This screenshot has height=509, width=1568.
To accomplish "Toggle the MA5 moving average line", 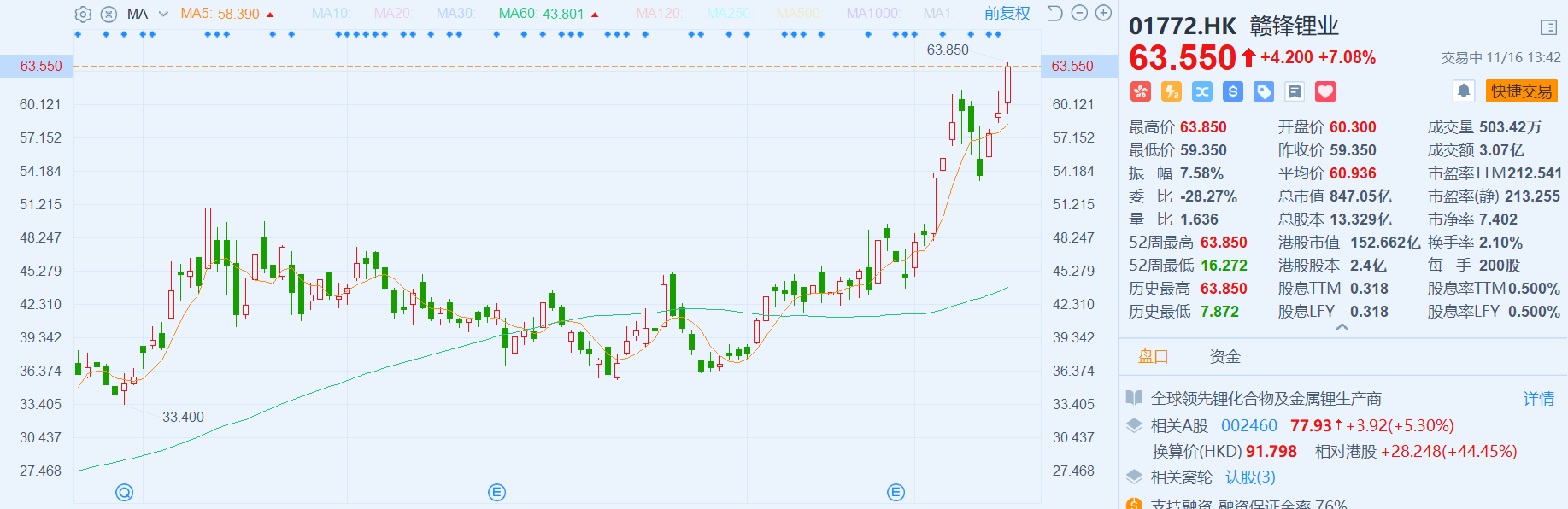I will 220,14.
